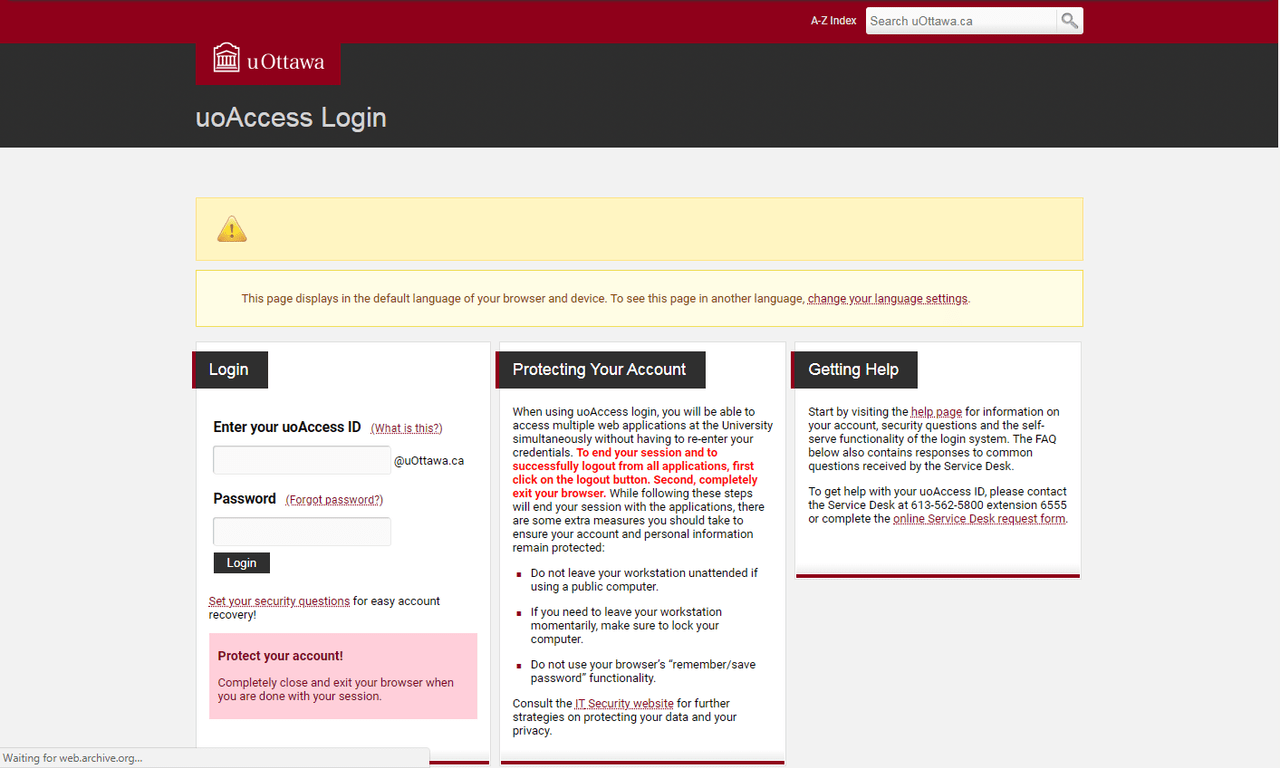1280x768 pixels.
Task: Click the yellow warning triangle icon
Action: pos(231,228)
